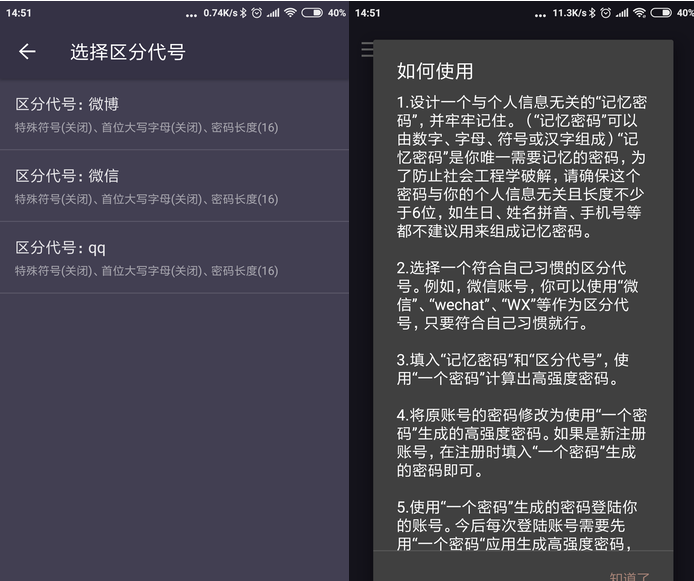Tap the settings summary under 微博
The height and width of the screenshot is (581, 694).
pos(147,127)
